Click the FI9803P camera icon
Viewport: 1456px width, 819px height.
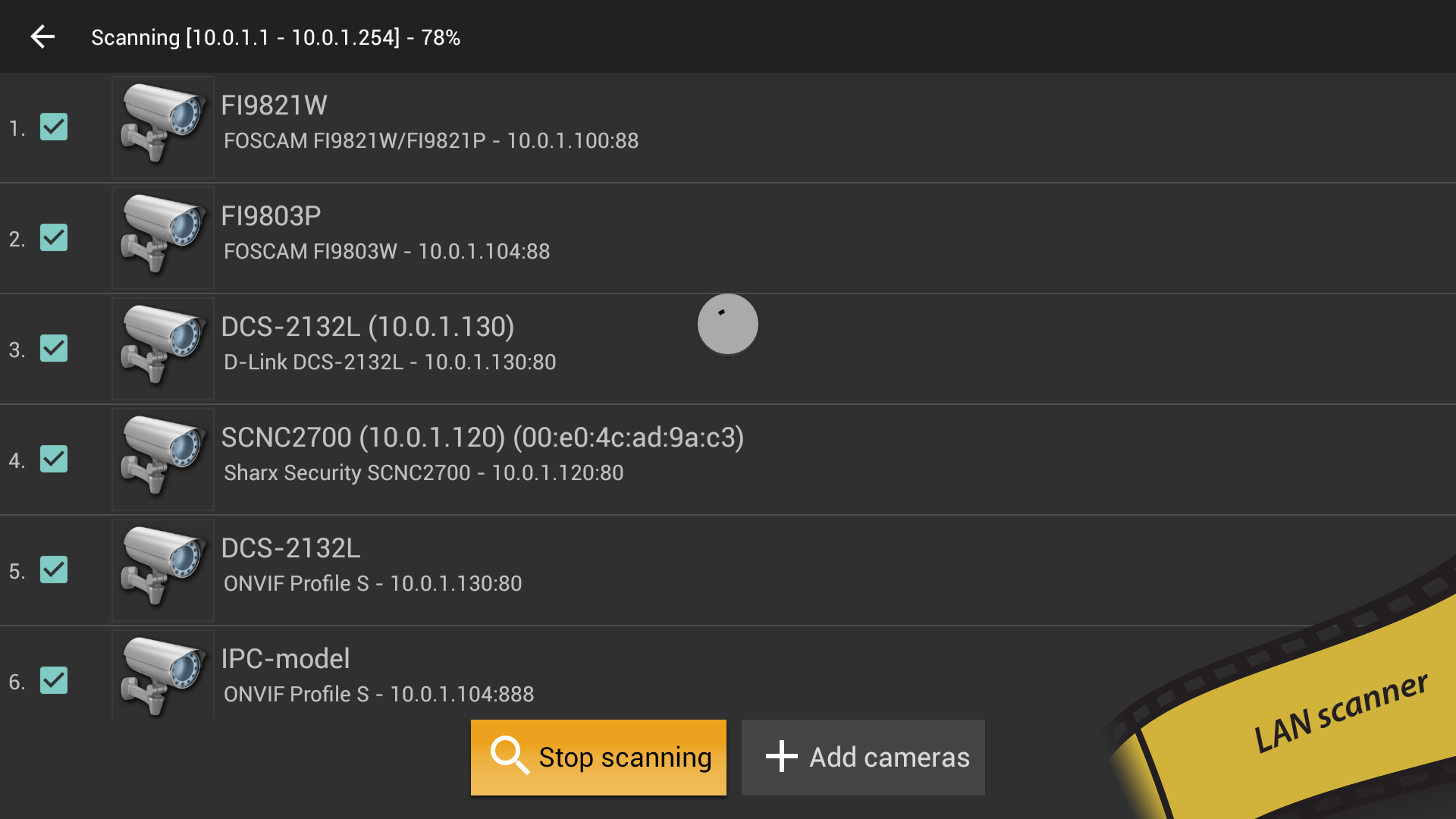tap(163, 237)
